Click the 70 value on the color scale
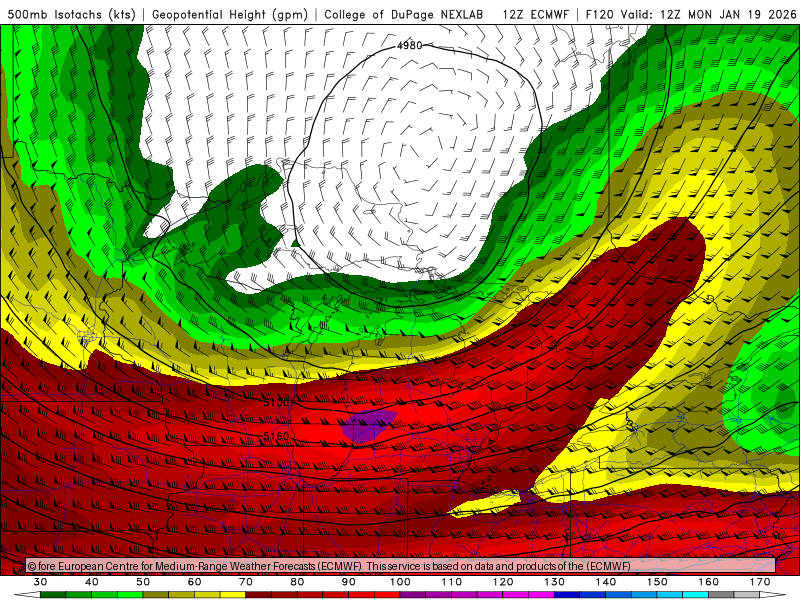This screenshot has width=800, height=600. tap(246, 582)
